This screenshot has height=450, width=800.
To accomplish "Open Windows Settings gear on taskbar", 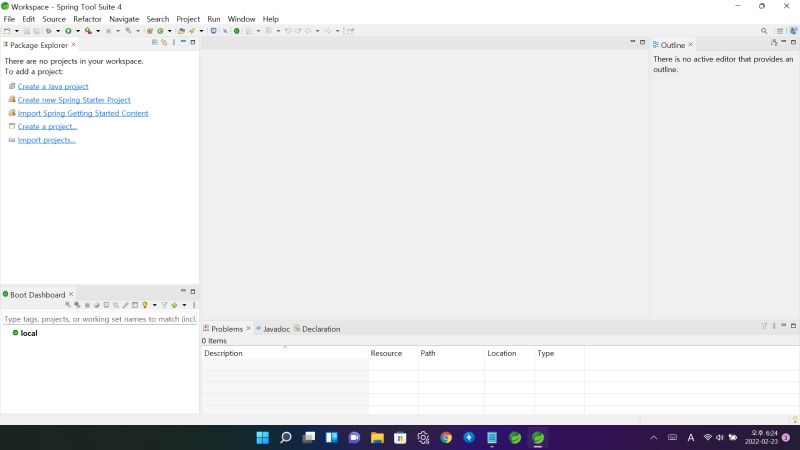I will [423, 438].
